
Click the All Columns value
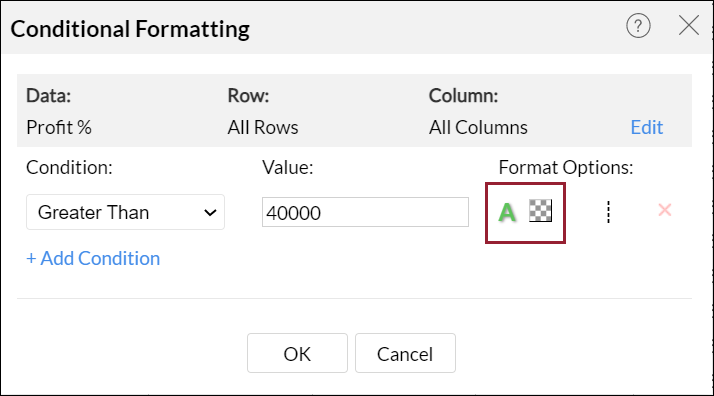[478, 127]
